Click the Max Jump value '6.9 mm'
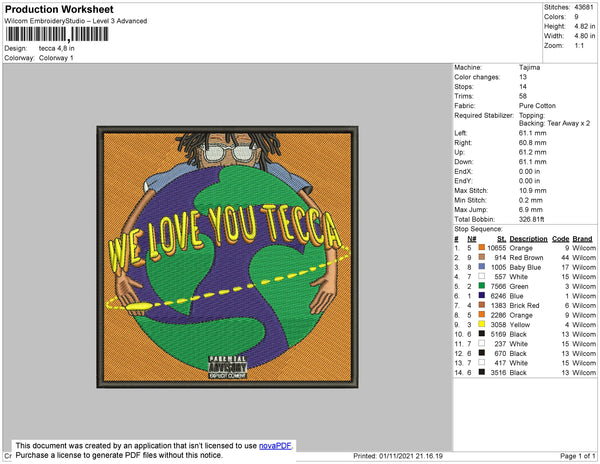The width and height of the screenshot is (600, 464). 531,210
